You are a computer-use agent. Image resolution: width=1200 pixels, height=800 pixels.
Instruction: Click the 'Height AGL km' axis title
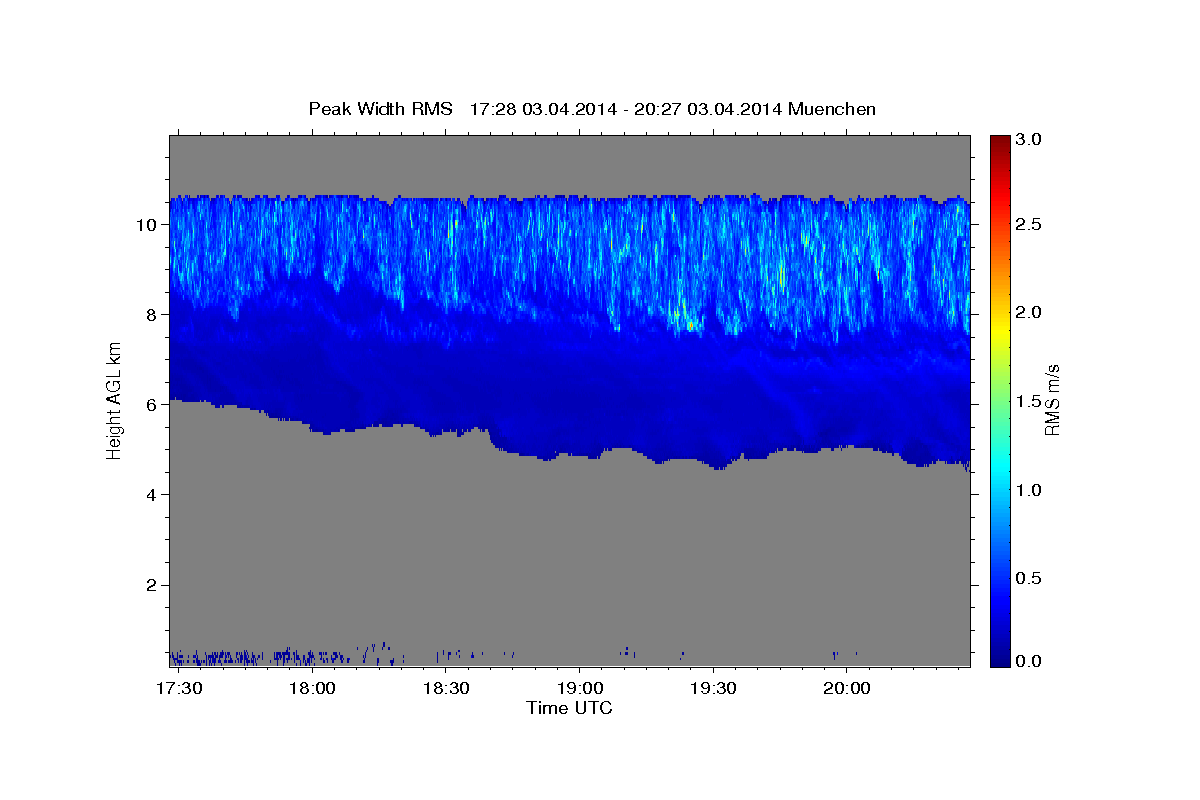click(115, 400)
